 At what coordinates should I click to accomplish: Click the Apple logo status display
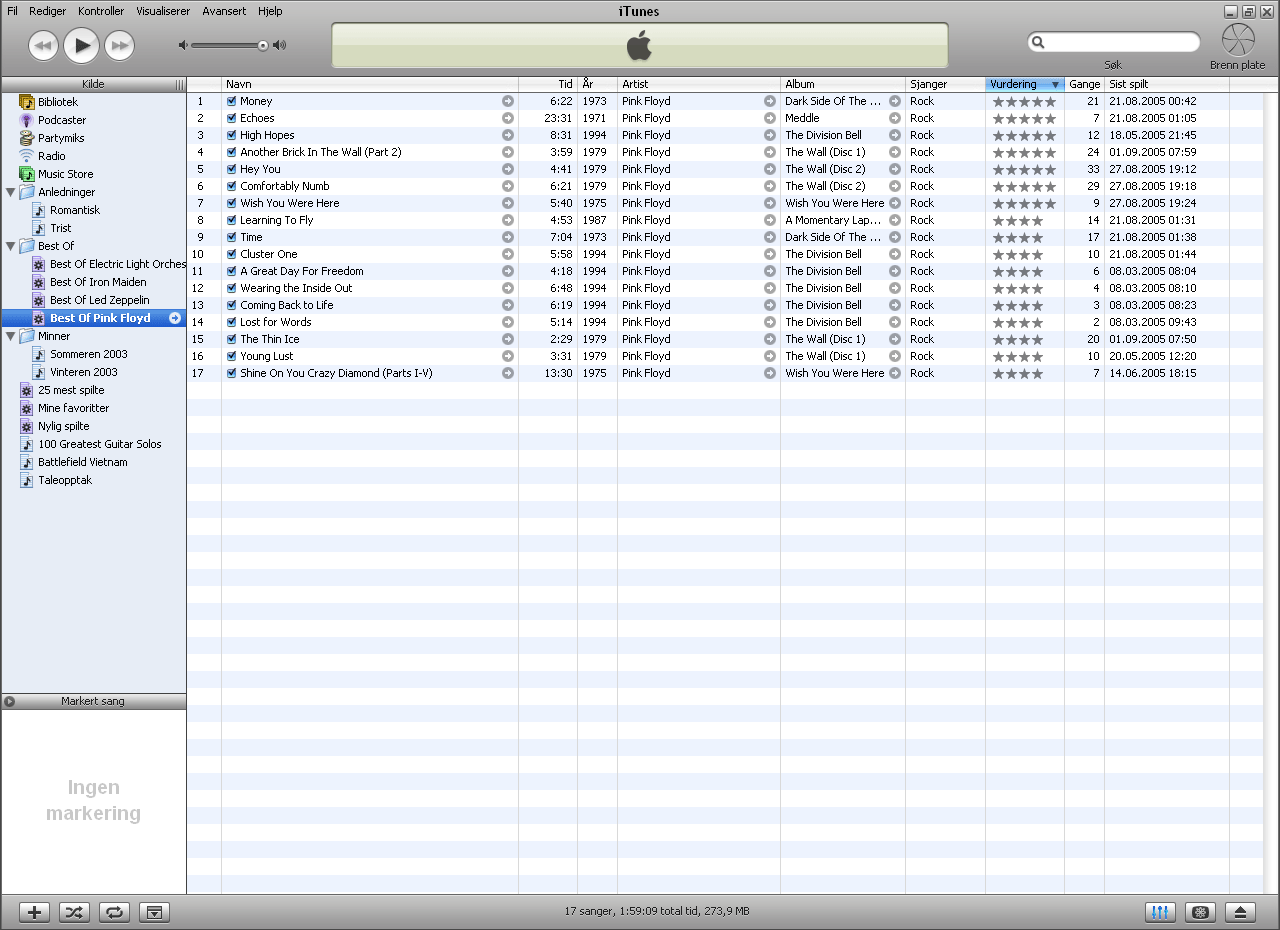(x=639, y=45)
